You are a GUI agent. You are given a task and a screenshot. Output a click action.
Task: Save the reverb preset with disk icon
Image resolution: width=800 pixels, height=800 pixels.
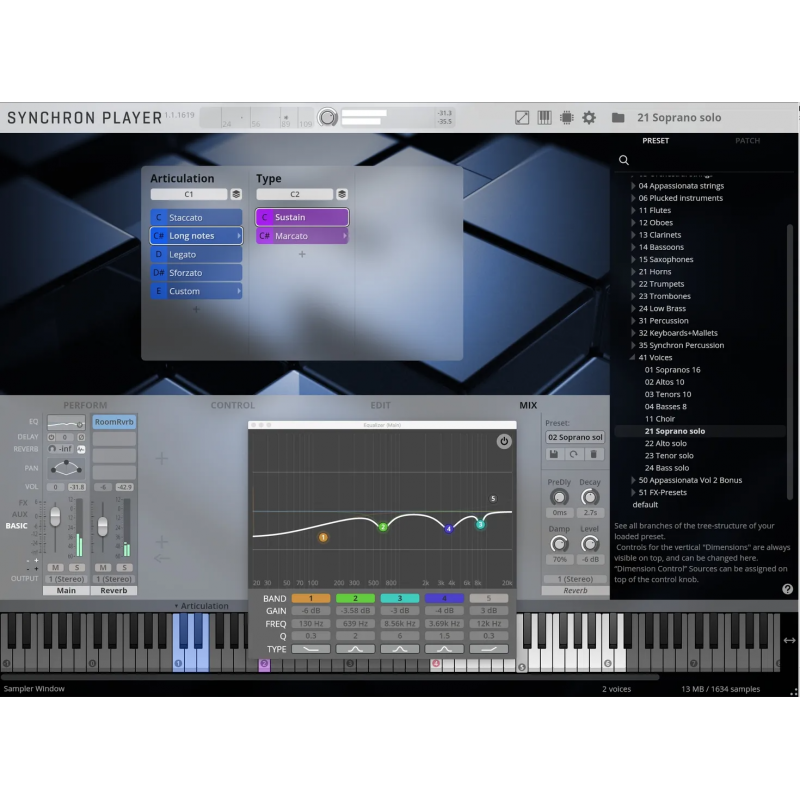pos(552,454)
